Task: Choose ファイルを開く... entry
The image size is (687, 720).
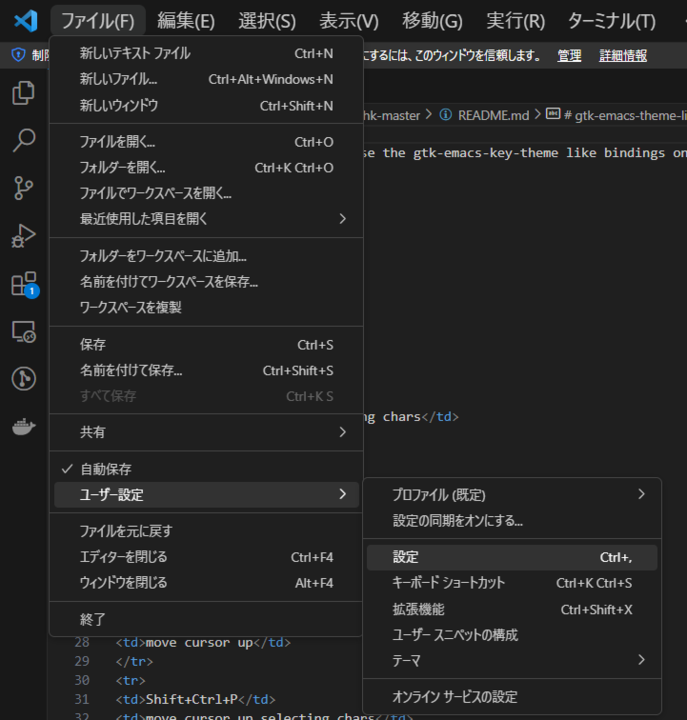Action: (x=206, y=141)
